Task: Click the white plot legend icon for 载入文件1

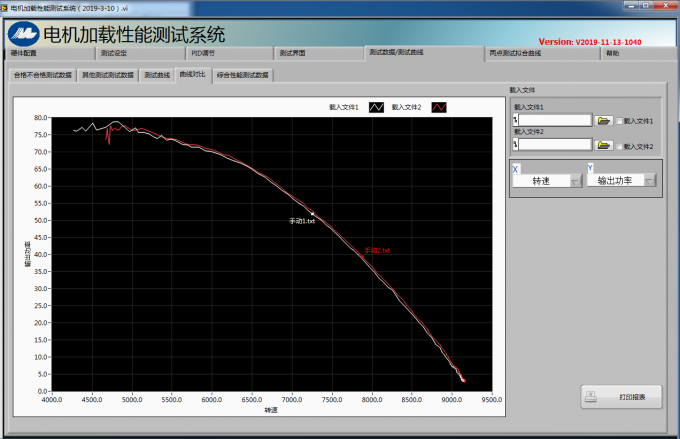Action: pyautogui.click(x=376, y=107)
